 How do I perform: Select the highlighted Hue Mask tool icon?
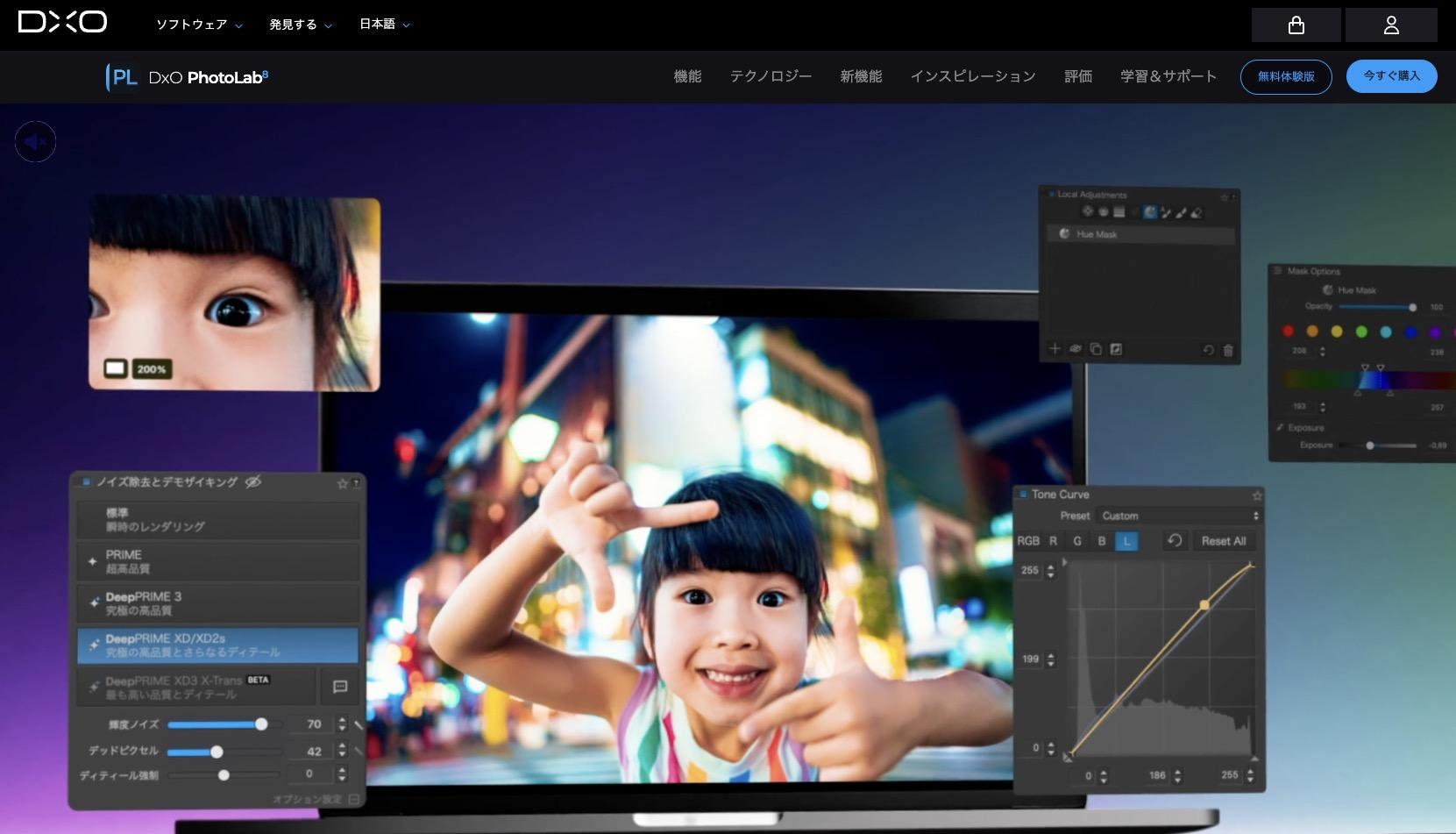pos(1149,211)
